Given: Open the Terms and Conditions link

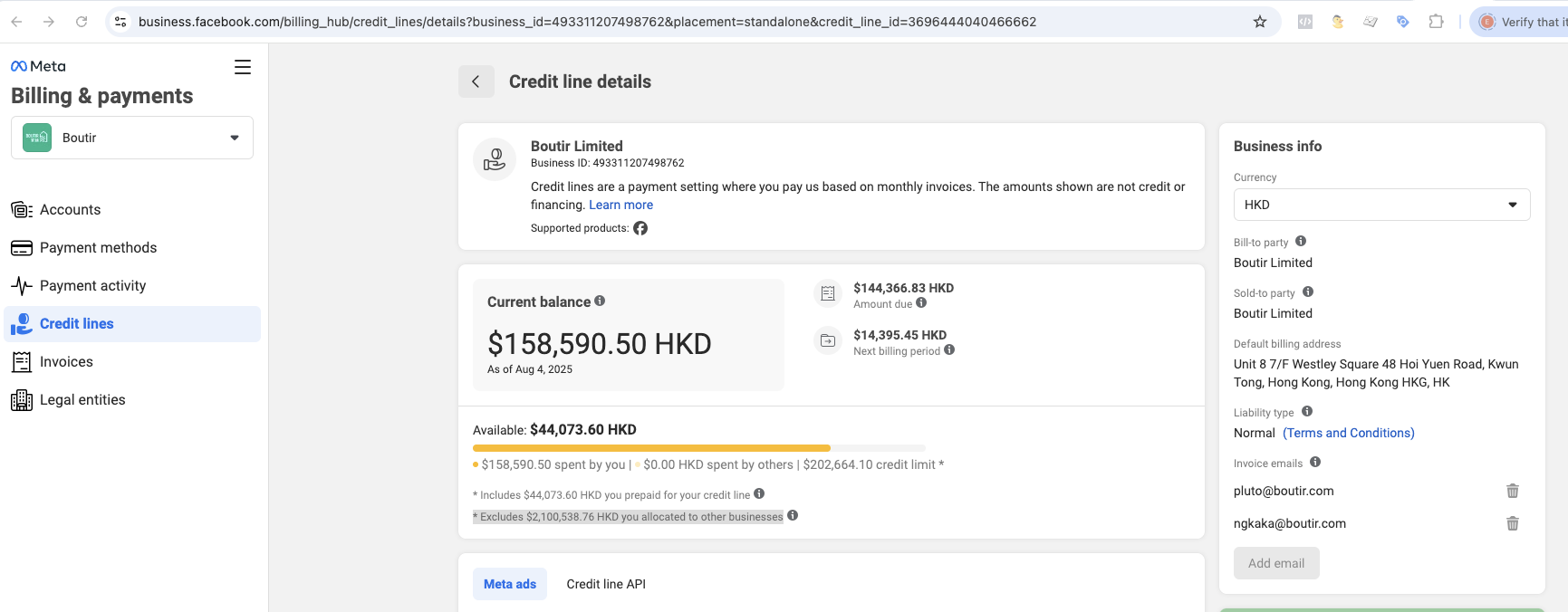Looking at the screenshot, I should coord(1349,434).
